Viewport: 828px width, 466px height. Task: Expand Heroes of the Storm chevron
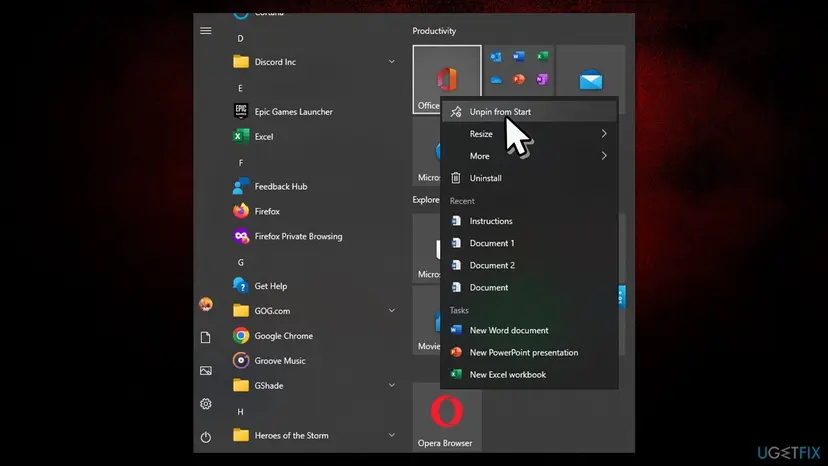pyautogui.click(x=392, y=435)
